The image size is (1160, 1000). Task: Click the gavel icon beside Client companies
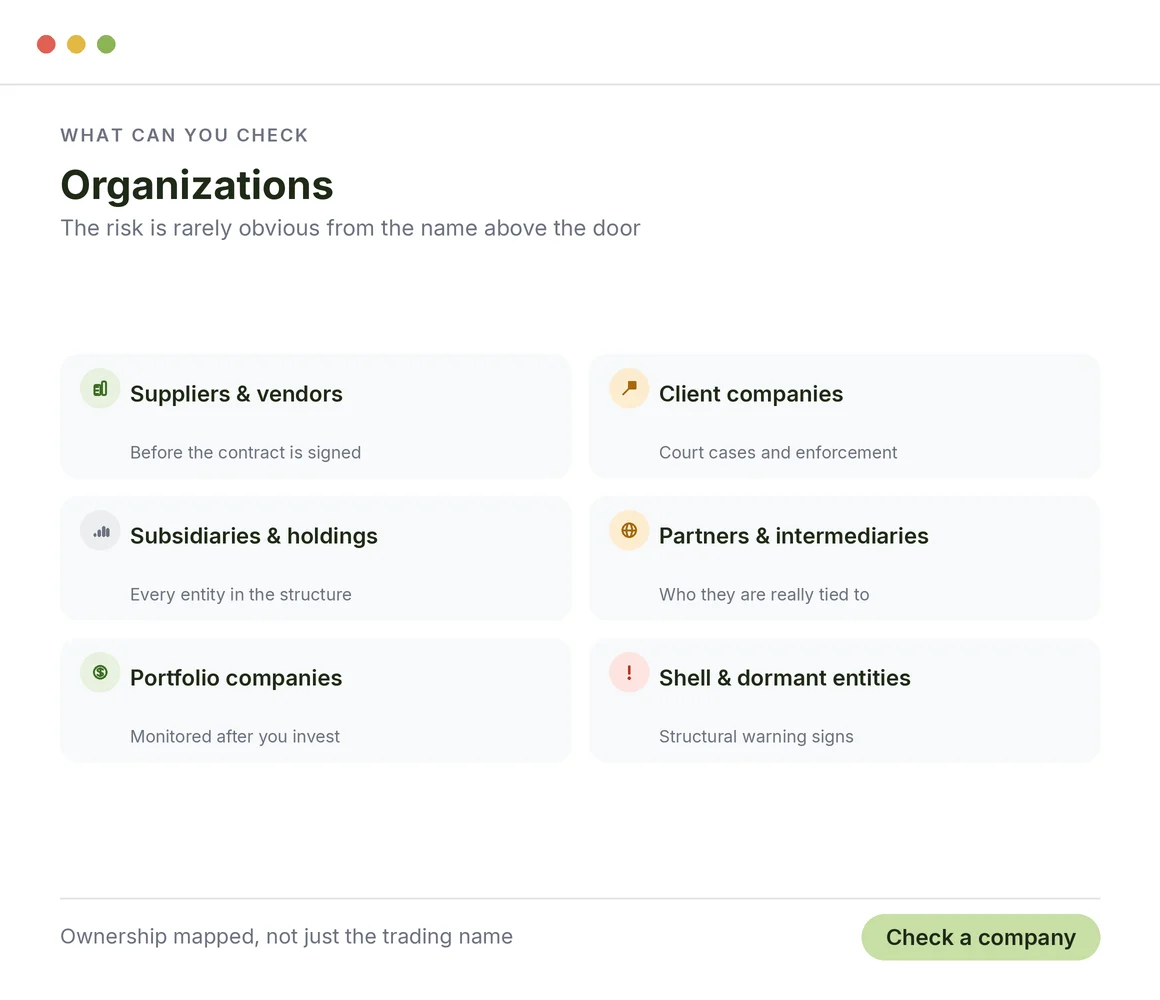pos(629,388)
